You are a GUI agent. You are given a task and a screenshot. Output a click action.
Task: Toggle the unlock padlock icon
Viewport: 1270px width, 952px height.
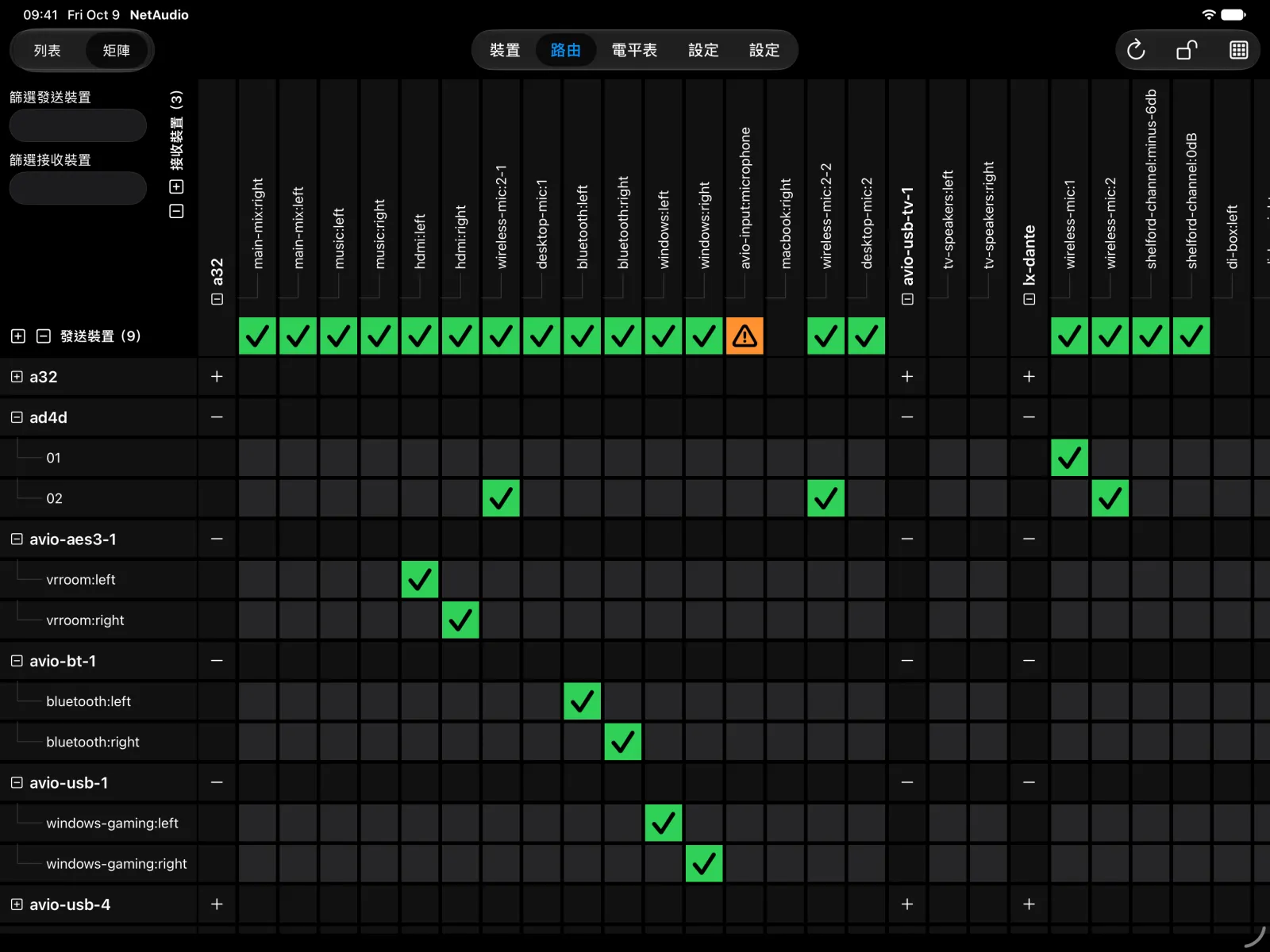[x=1187, y=50]
